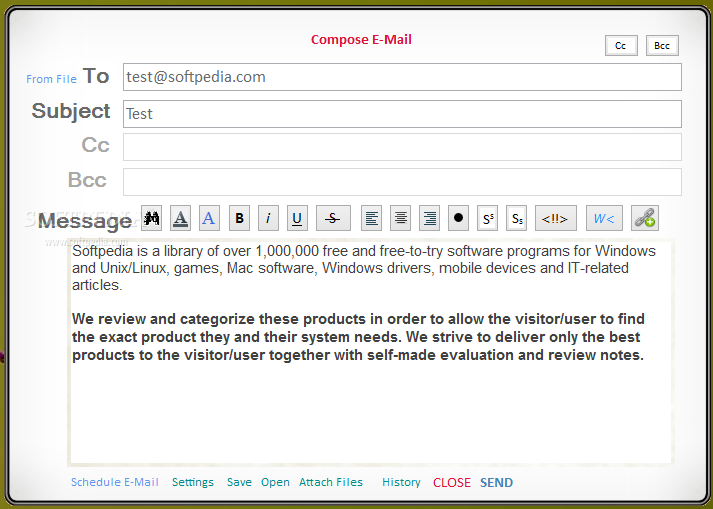Toggle italic formatting
713x509 pixels.
click(268, 218)
